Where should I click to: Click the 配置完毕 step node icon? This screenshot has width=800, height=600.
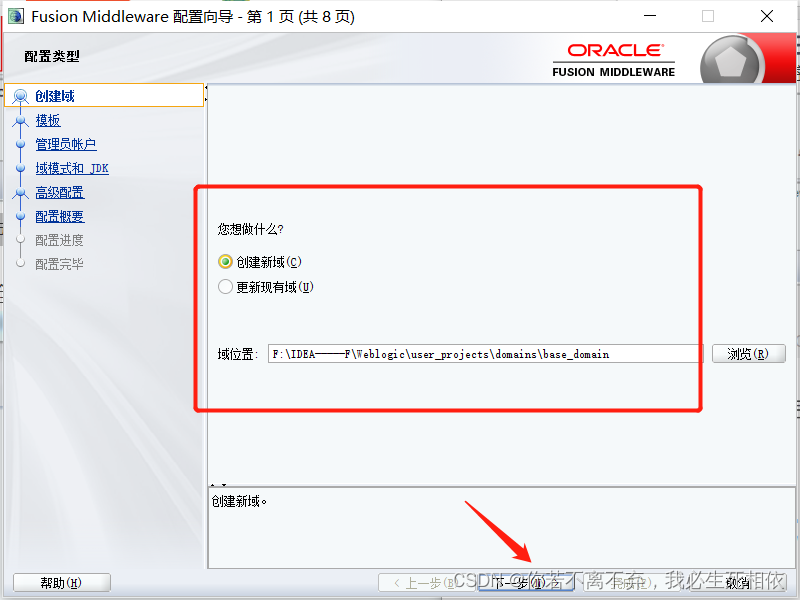20,263
